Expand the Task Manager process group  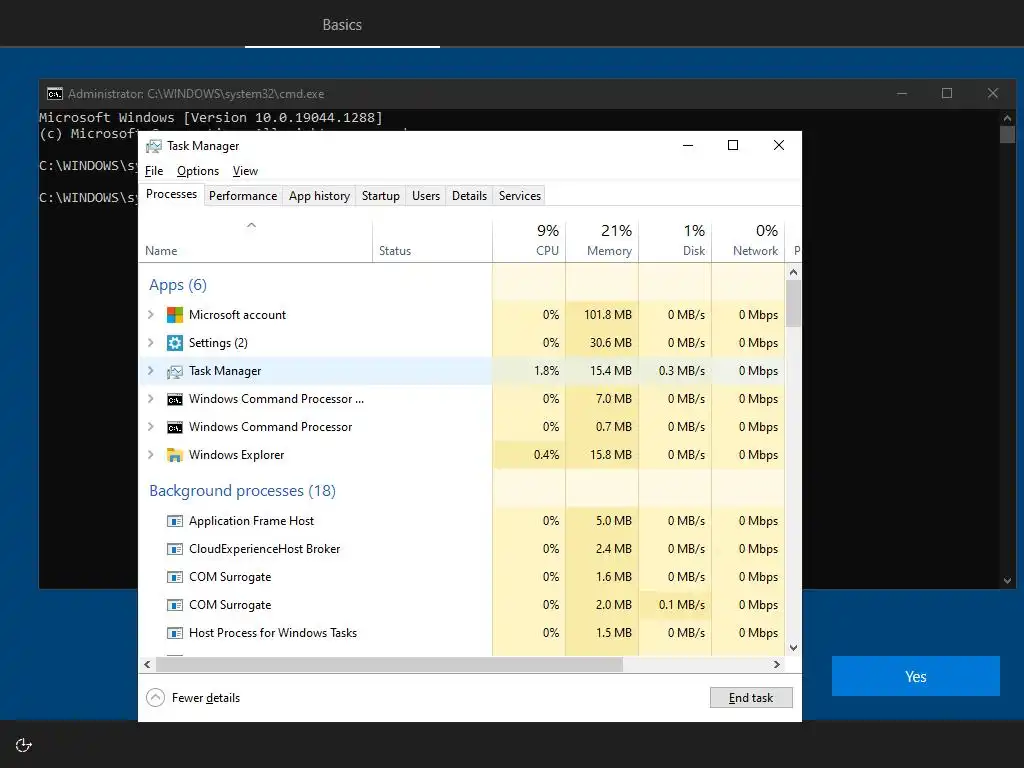[x=151, y=371]
